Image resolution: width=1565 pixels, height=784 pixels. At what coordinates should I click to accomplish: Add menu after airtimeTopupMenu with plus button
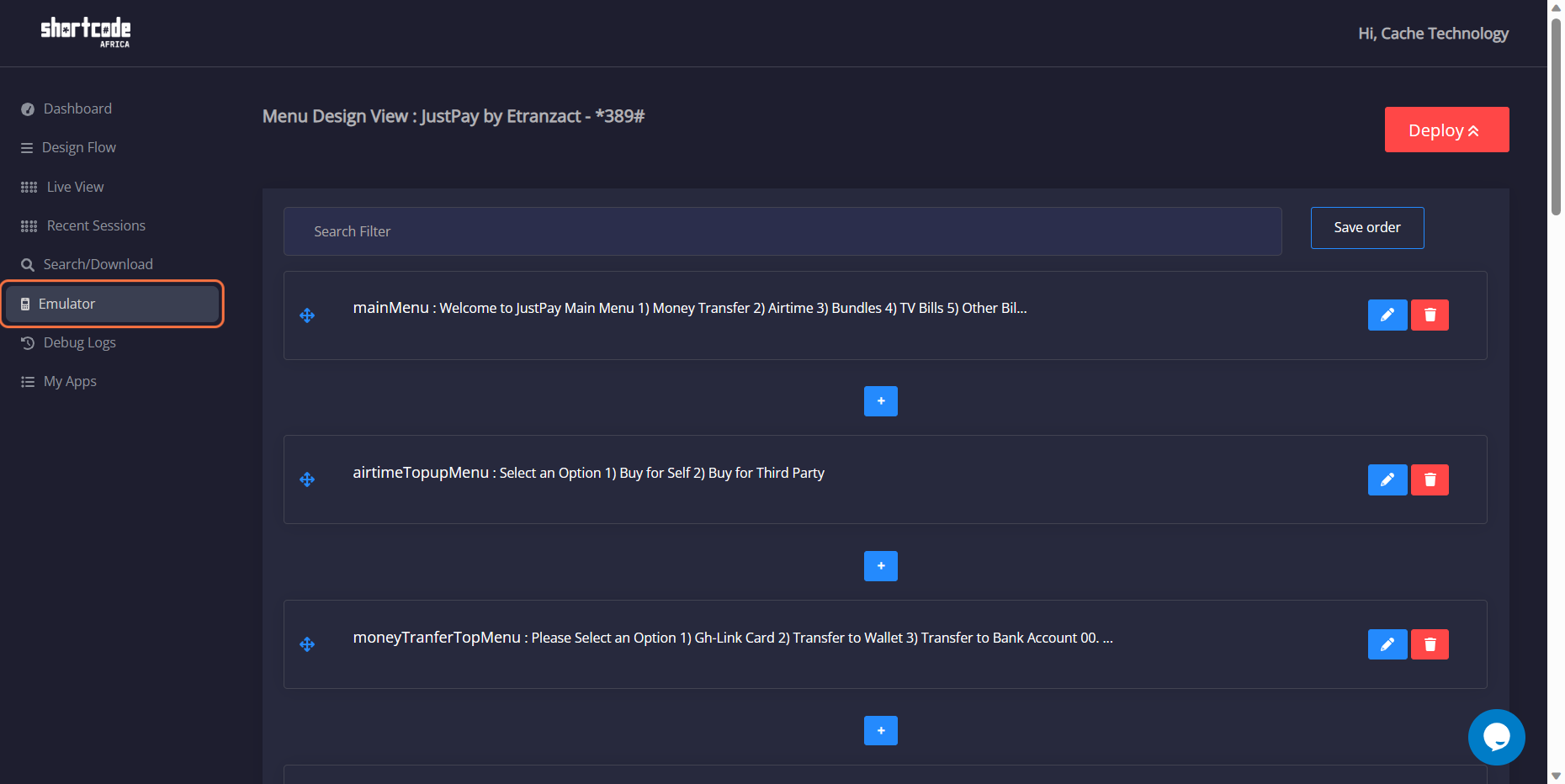coord(880,566)
